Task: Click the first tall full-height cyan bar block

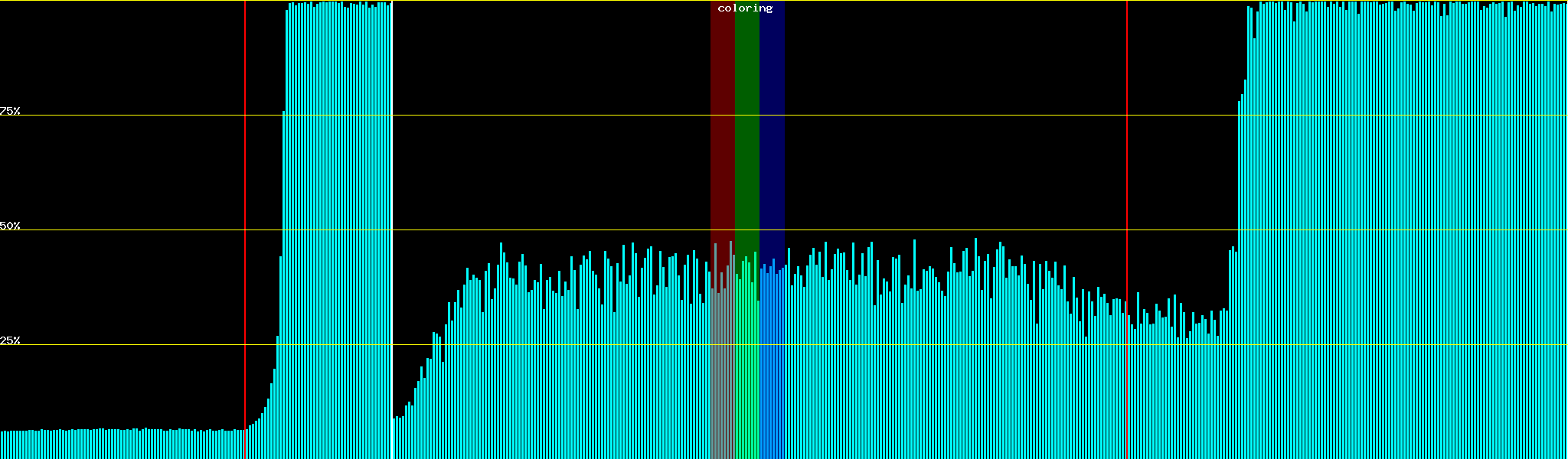Action: [x=337, y=229]
